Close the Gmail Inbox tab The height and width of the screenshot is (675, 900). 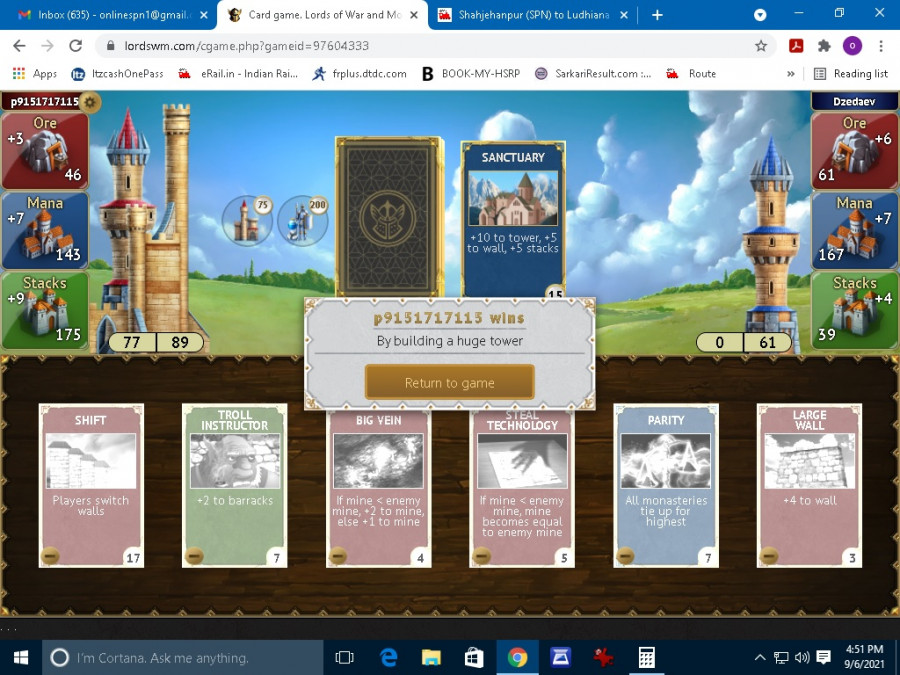(204, 15)
